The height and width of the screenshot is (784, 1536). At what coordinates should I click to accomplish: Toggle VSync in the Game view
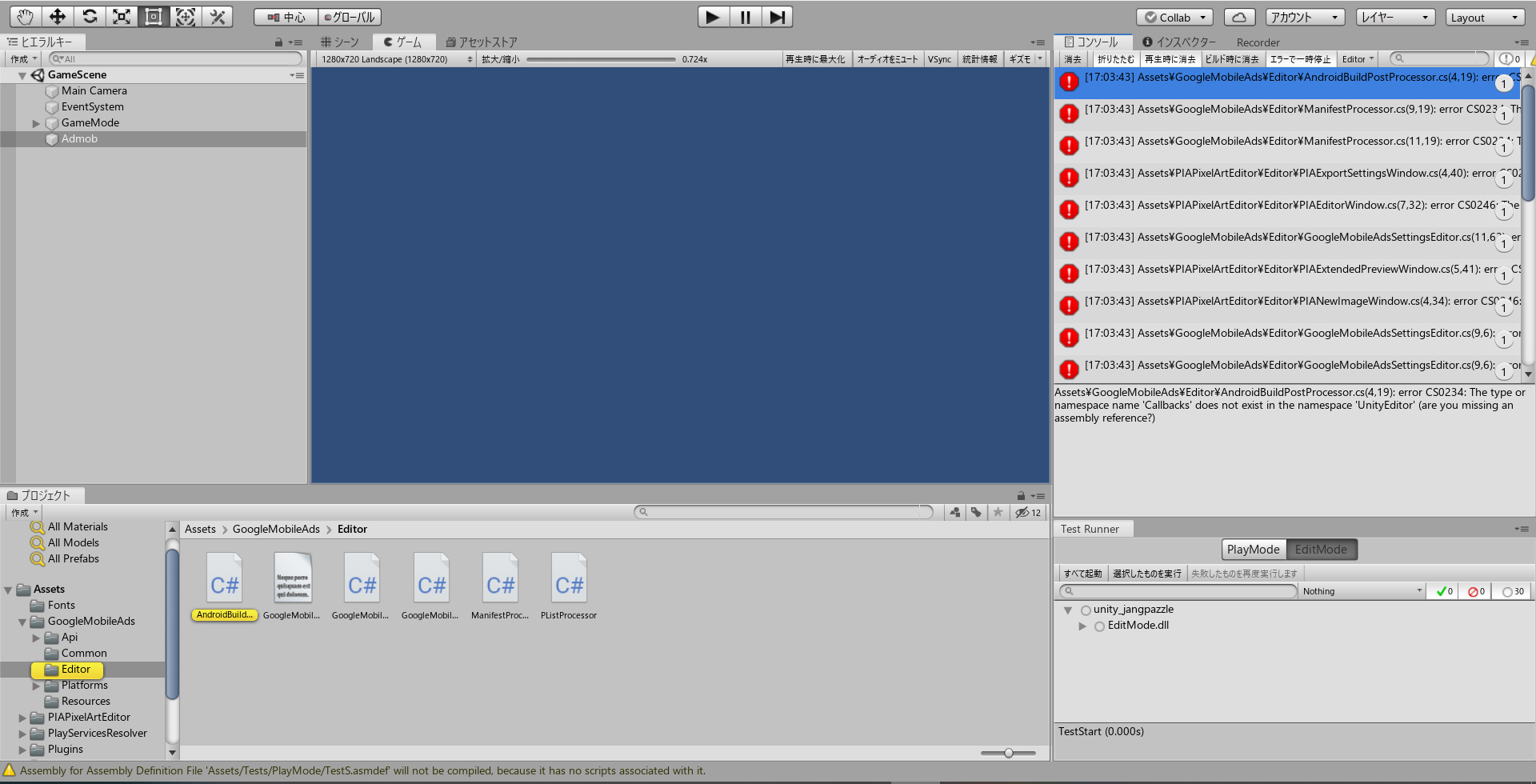pyautogui.click(x=939, y=58)
